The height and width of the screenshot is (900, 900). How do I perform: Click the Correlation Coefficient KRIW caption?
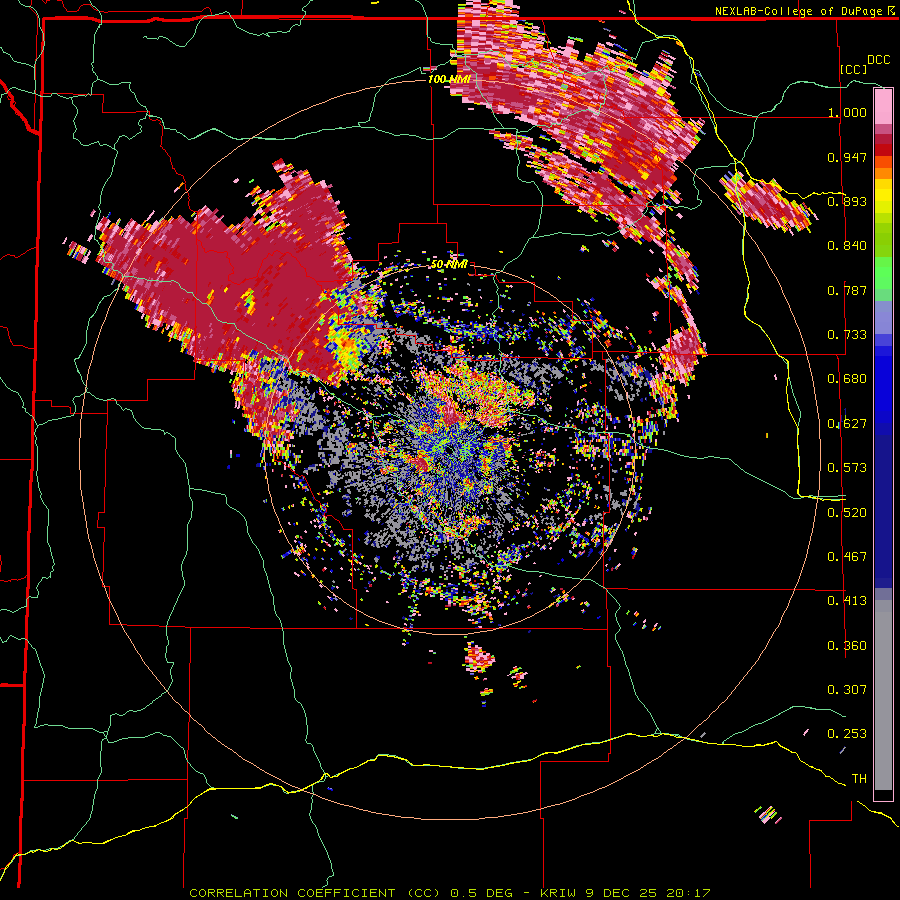click(449, 893)
